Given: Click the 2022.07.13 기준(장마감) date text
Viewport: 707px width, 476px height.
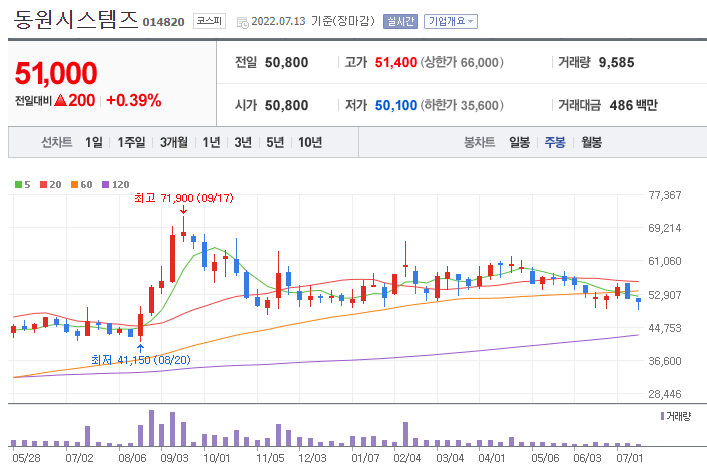Looking at the screenshot, I should pos(312,21).
